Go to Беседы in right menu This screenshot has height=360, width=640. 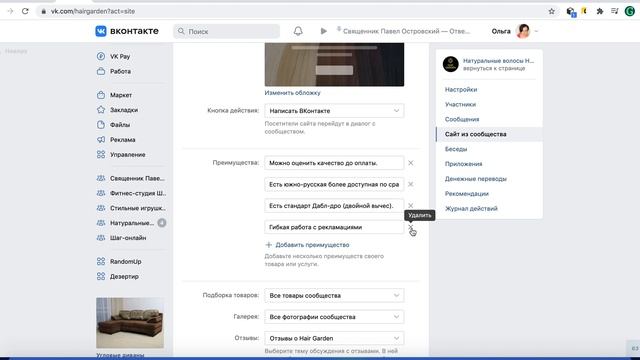456,149
